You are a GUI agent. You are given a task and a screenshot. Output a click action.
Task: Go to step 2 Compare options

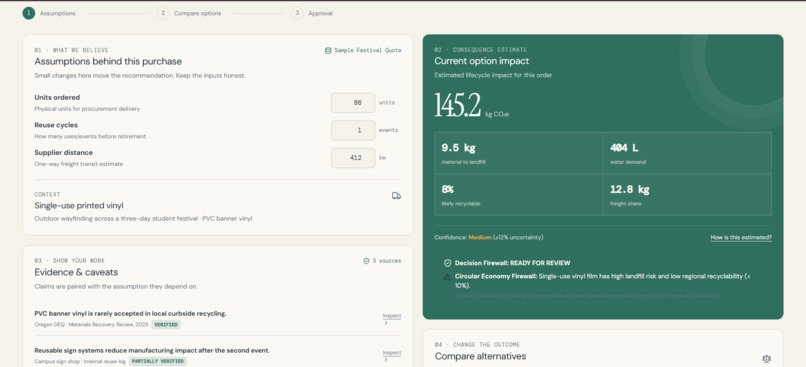(x=190, y=13)
